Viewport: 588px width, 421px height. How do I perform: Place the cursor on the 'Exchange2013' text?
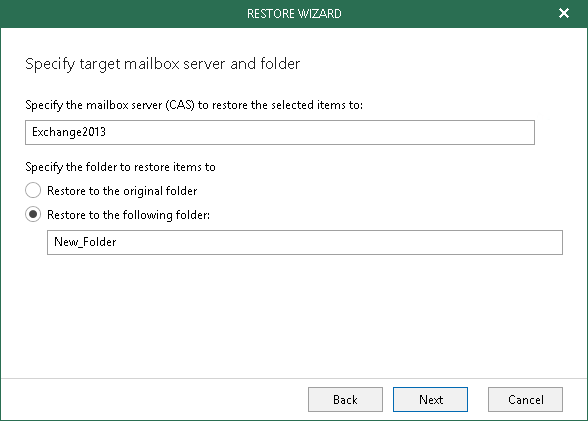(69, 132)
